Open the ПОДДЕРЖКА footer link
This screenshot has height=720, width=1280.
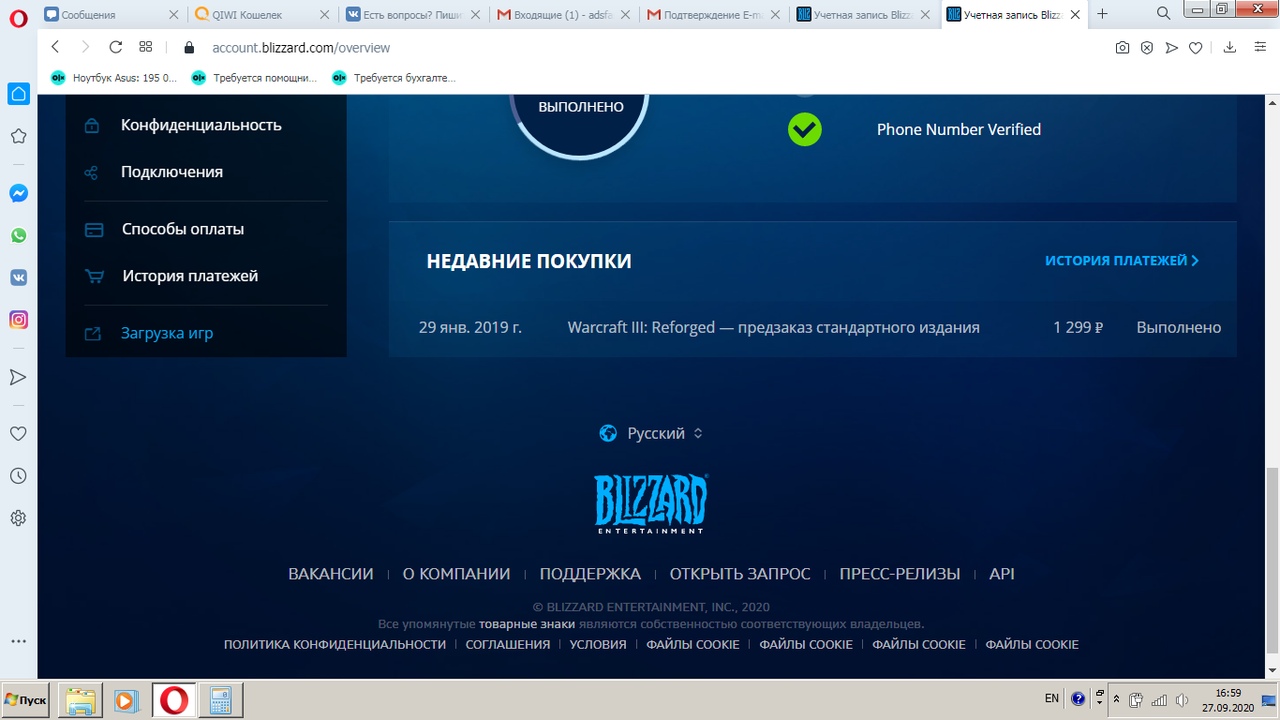tap(590, 574)
